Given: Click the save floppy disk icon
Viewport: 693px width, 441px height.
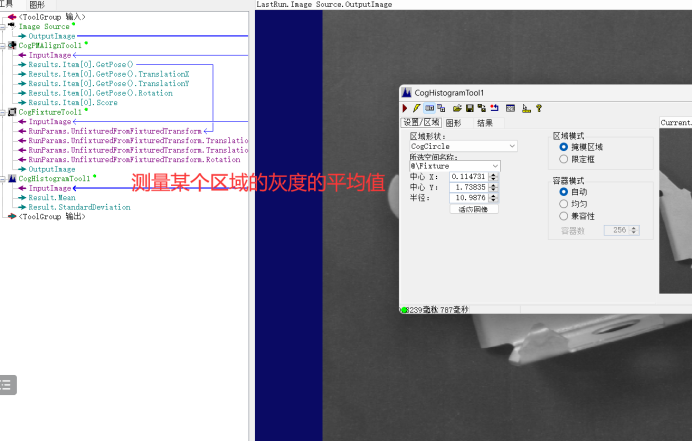Looking at the screenshot, I should [x=470, y=108].
